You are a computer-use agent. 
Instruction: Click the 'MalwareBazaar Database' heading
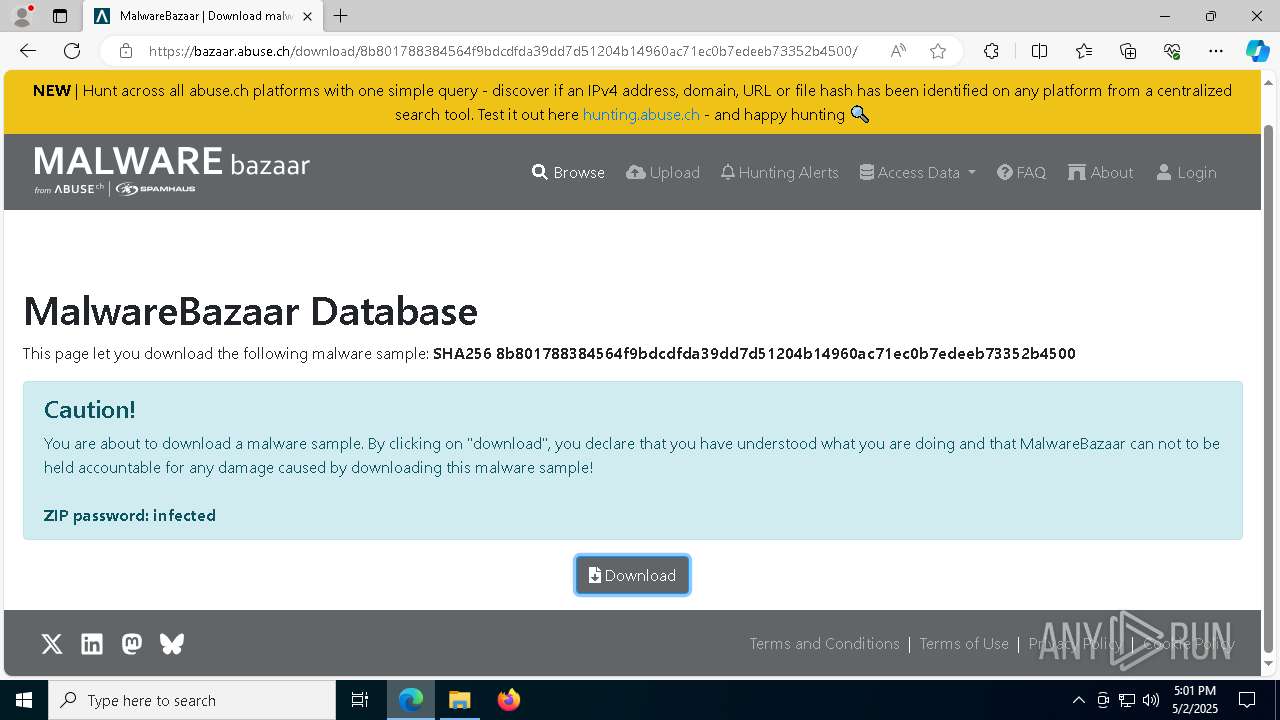pyautogui.click(x=250, y=311)
